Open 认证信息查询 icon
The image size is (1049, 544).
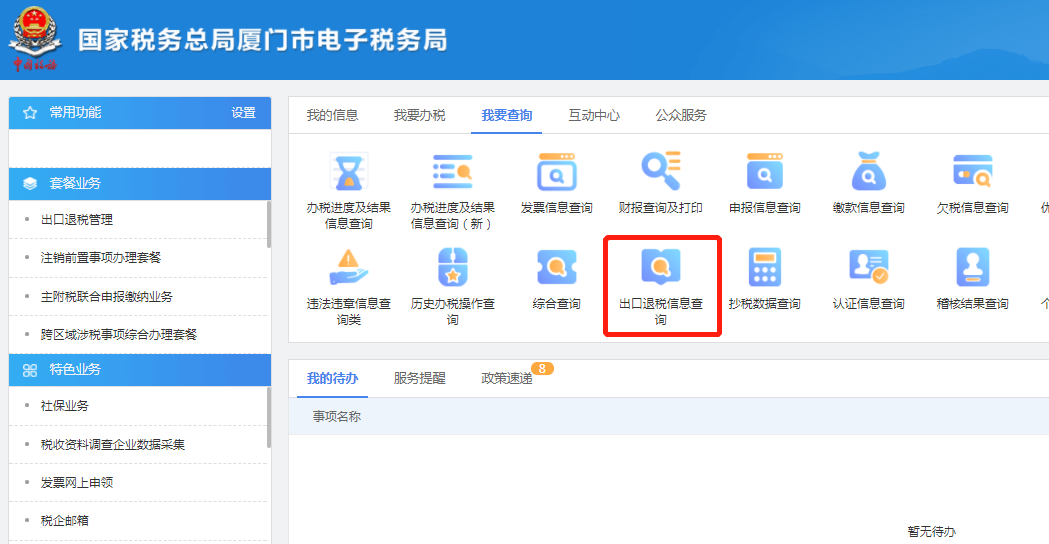(x=868, y=266)
